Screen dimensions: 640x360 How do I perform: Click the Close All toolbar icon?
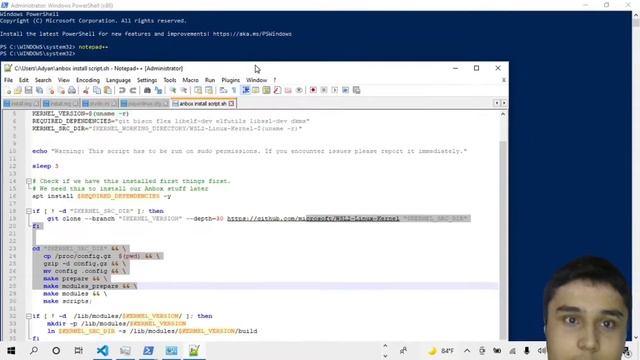coord(61,90)
